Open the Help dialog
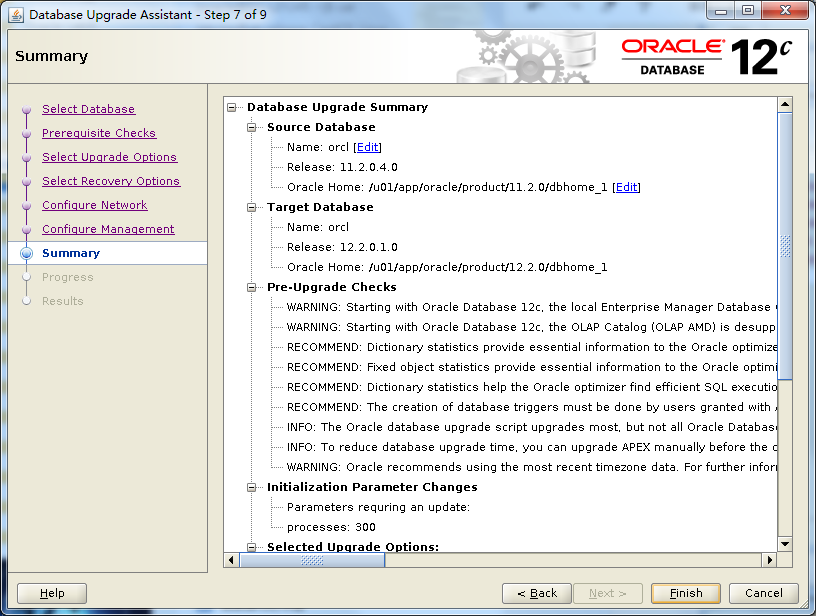The width and height of the screenshot is (816, 616). (51, 592)
